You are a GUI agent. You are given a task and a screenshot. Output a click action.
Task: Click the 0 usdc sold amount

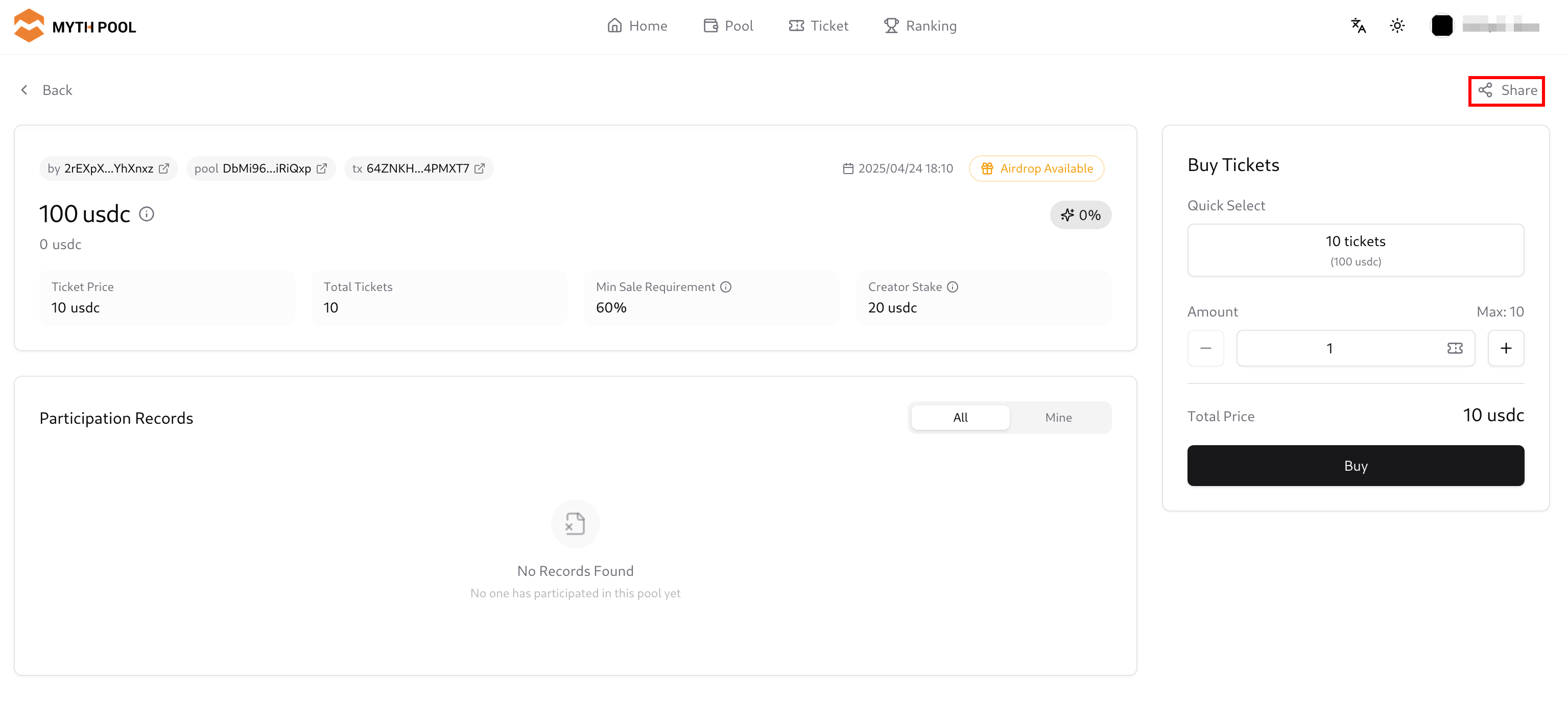click(60, 245)
